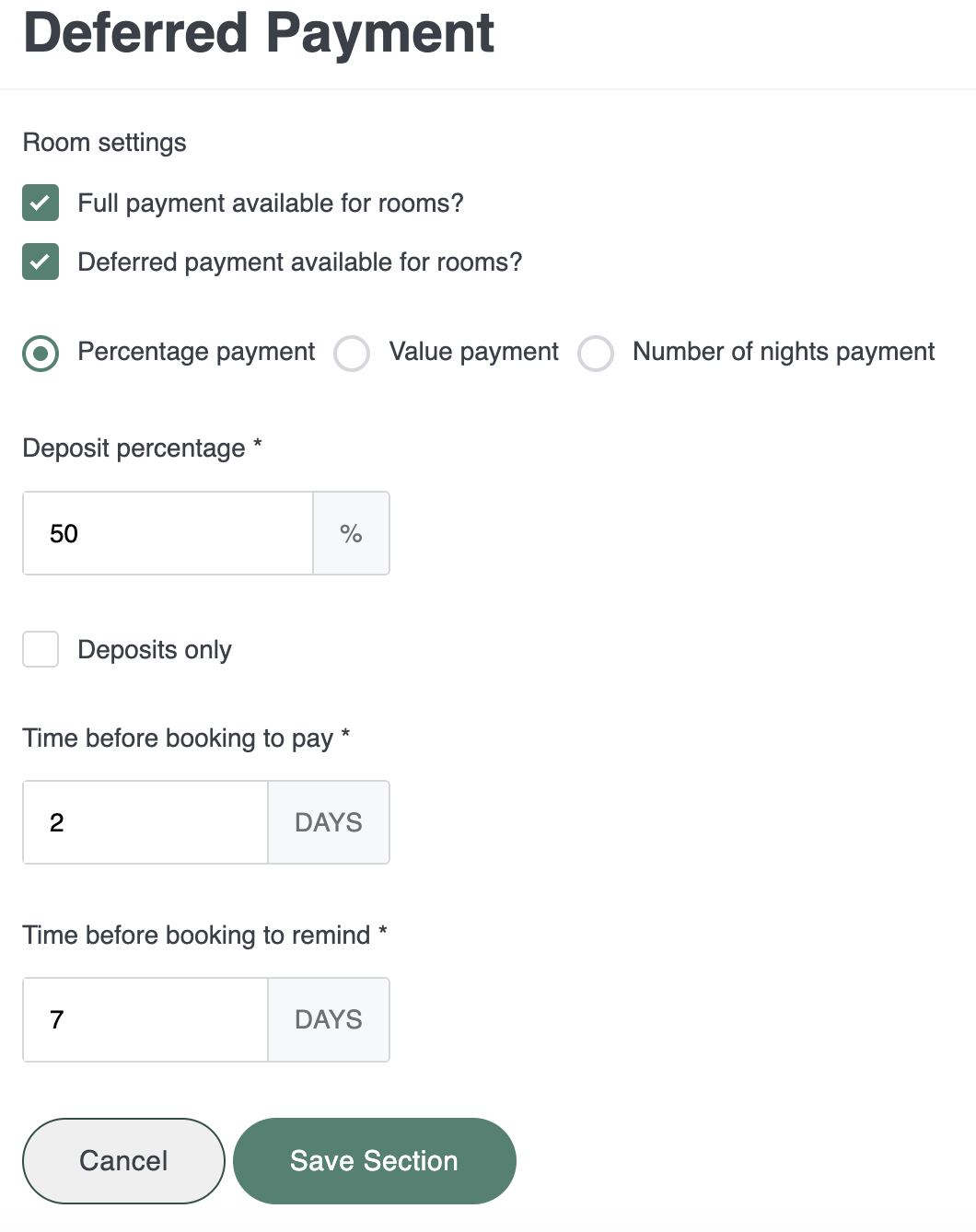Image resolution: width=976 pixels, height=1232 pixels.
Task: Click the Full payment available for rooms label
Action: coord(270,203)
